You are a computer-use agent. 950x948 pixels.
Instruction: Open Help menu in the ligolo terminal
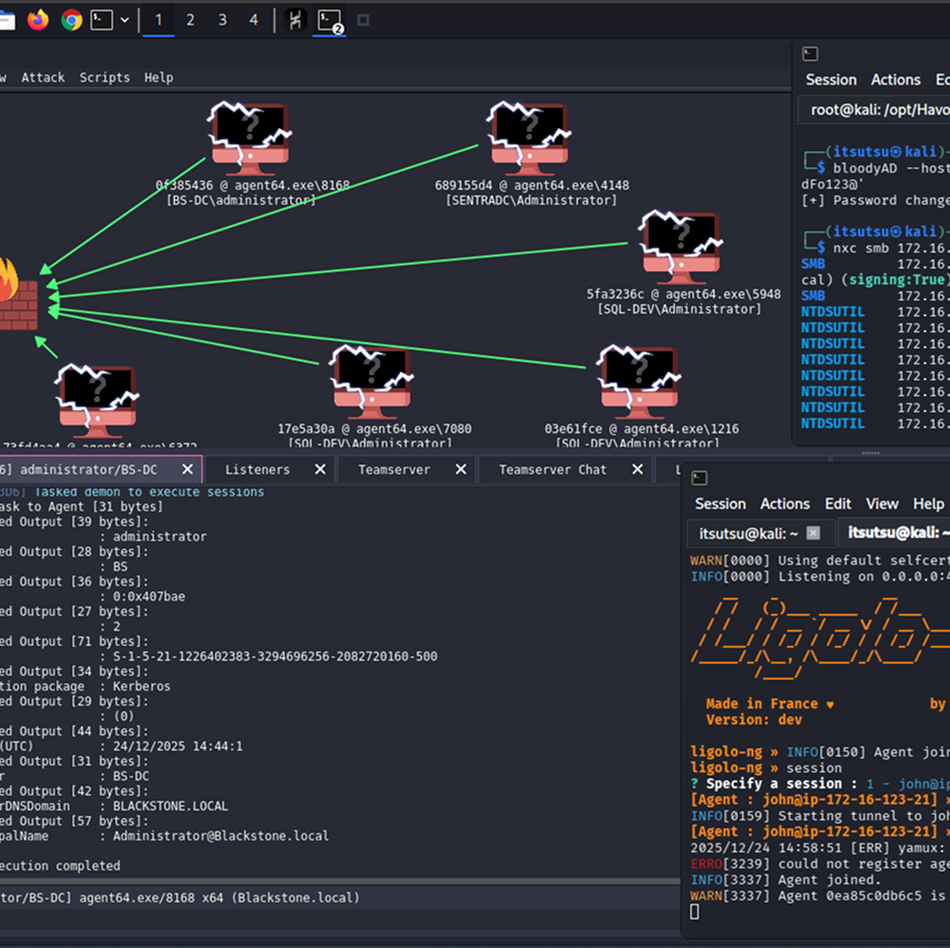[x=928, y=504]
